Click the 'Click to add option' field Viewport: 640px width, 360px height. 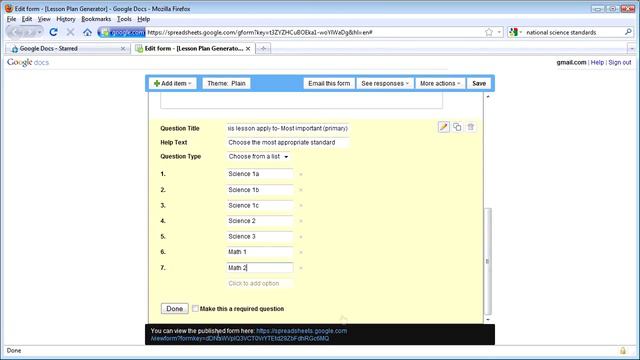260,283
